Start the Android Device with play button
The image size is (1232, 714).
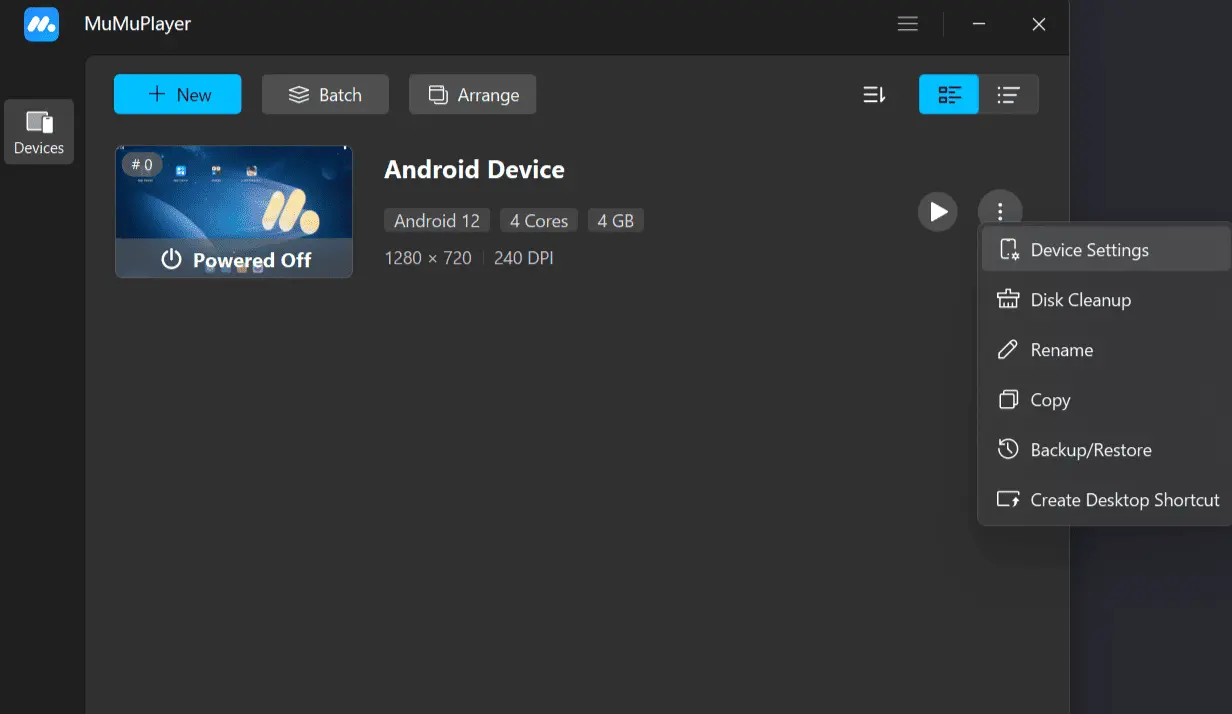coord(938,211)
